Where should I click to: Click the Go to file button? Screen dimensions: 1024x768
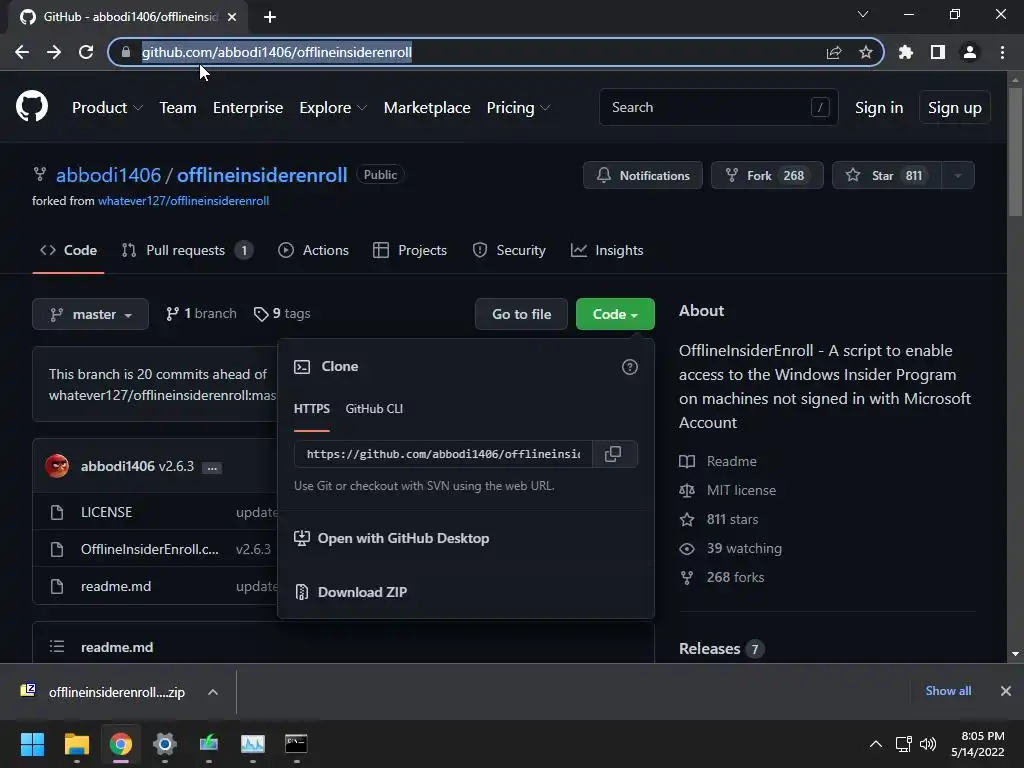coord(521,314)
